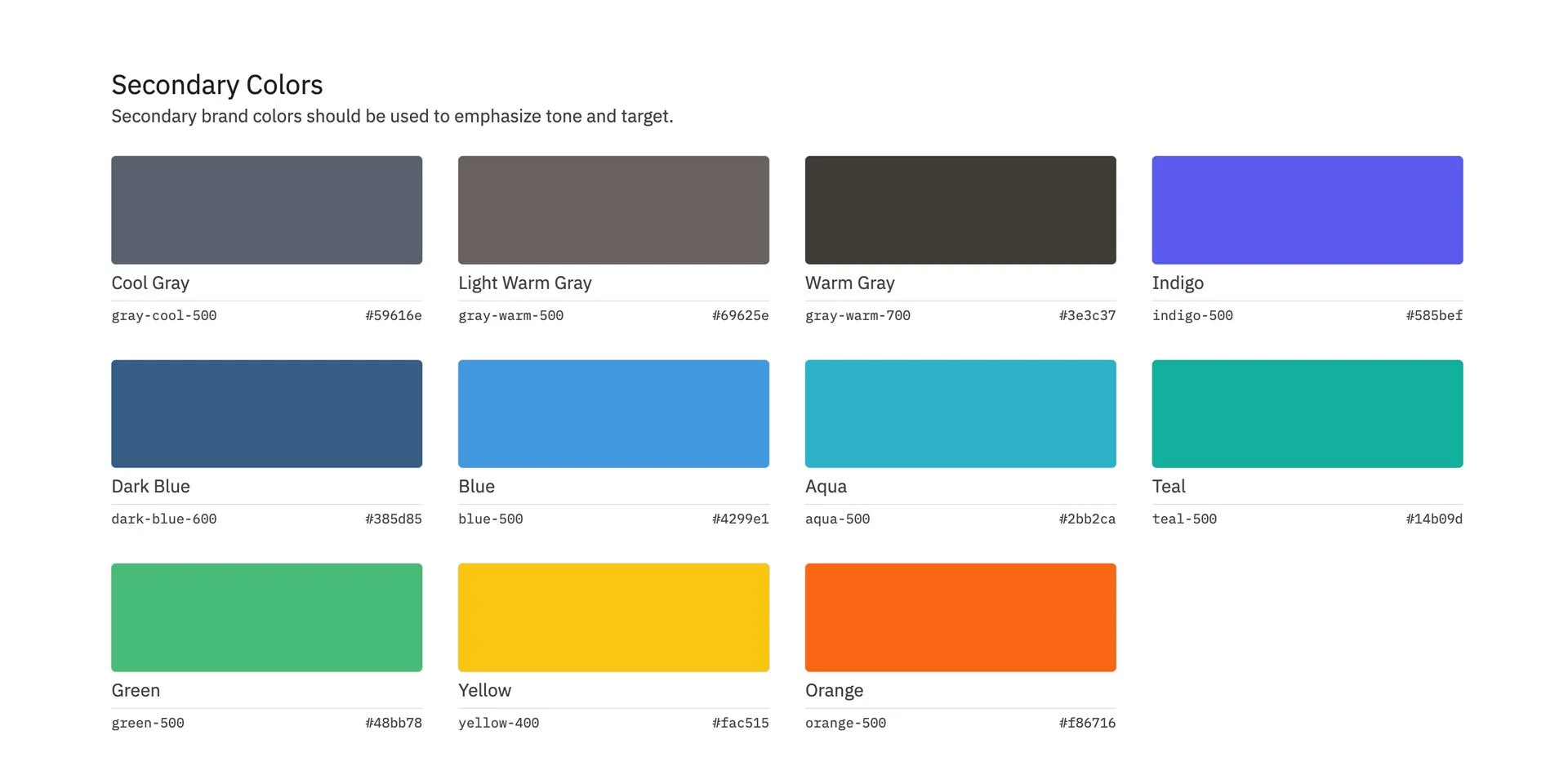
Task: Click the 'Yellow' label
Action: 484,690
